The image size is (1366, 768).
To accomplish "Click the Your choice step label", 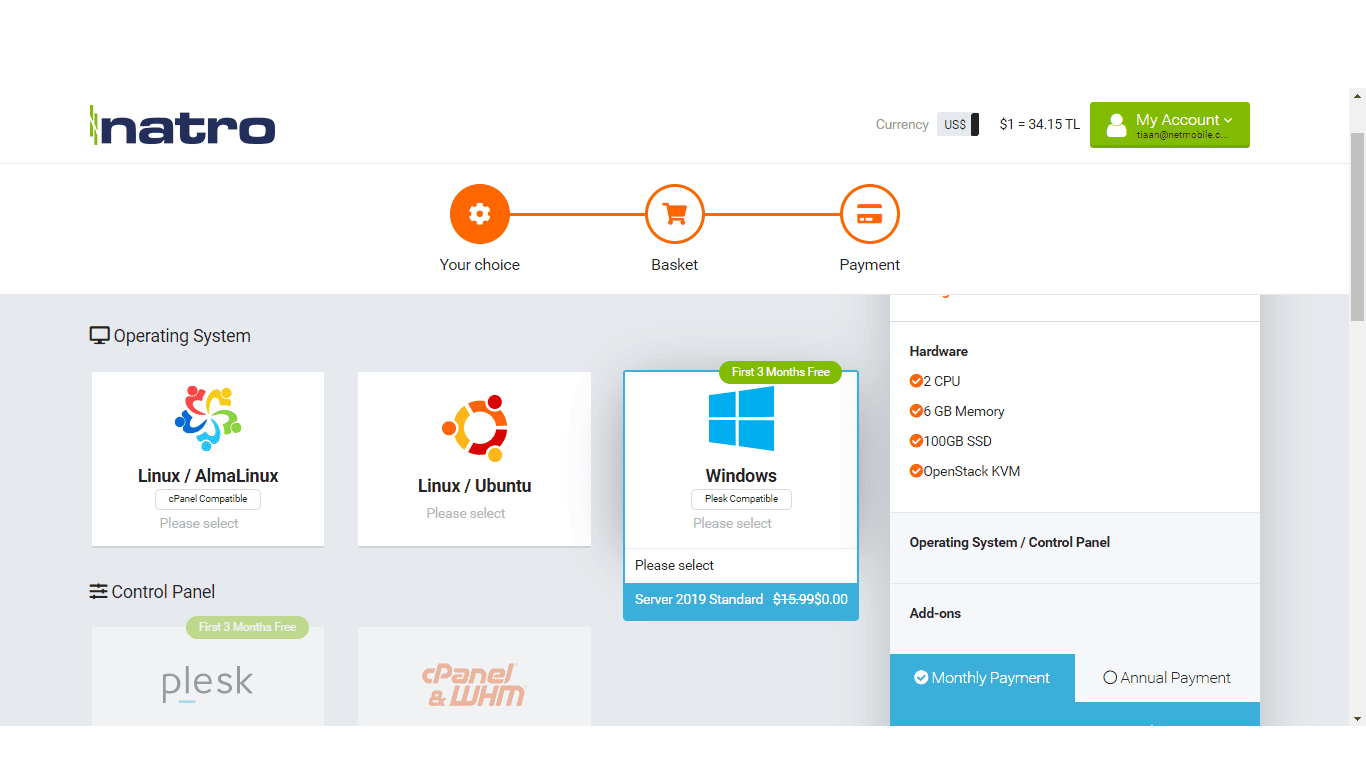I will (x=480, y=265).
